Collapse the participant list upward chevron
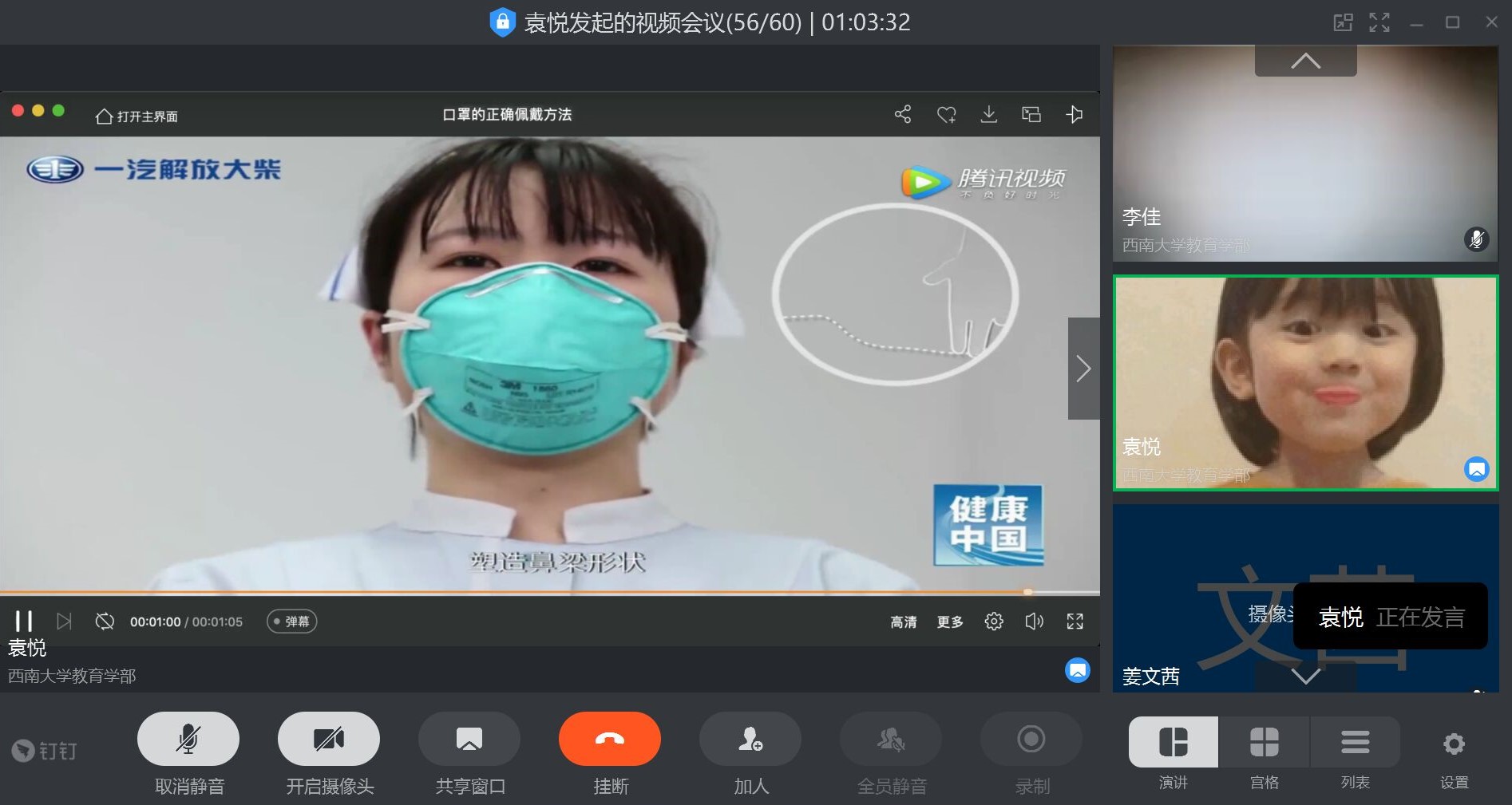 coord(1305,60)
